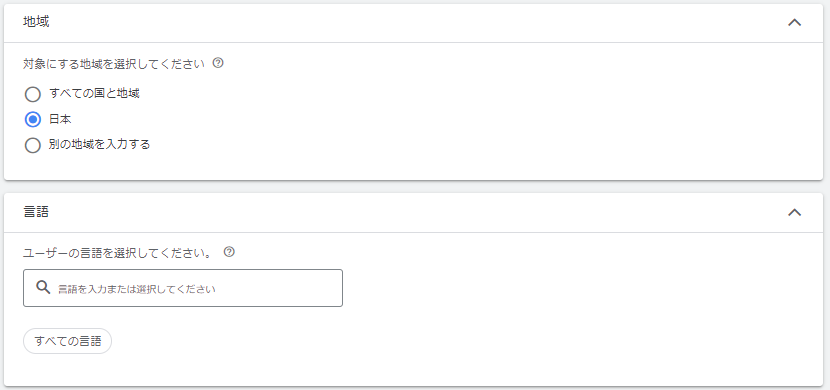The height and width of the screenshot is (390, 830).
Task: Open help icon beside ユーザーの言語を選択してください
Action: coord(229,252)
